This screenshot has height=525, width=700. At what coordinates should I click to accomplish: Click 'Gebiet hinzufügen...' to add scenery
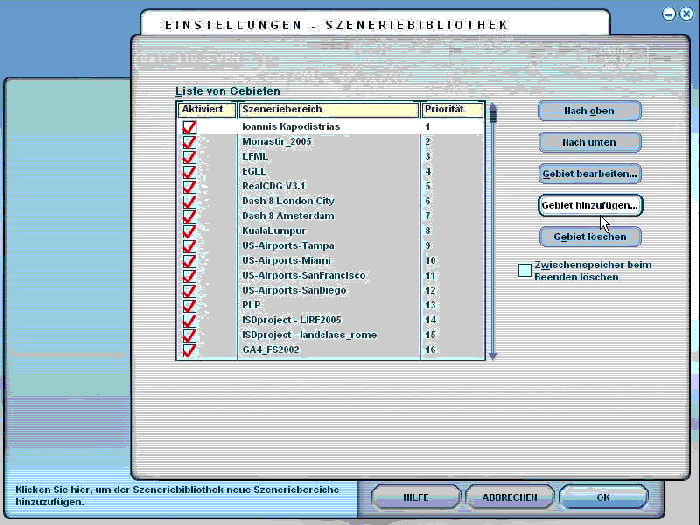589,204
